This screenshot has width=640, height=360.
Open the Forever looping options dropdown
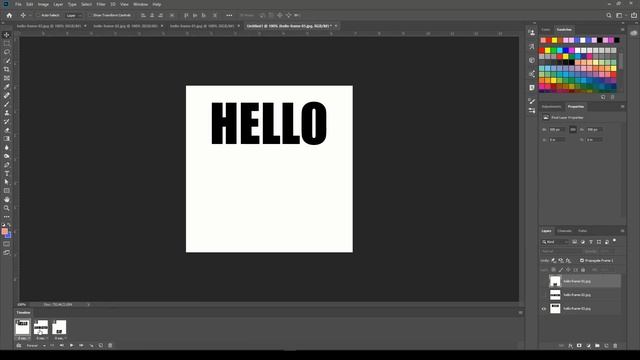click(x=36, y=345)
